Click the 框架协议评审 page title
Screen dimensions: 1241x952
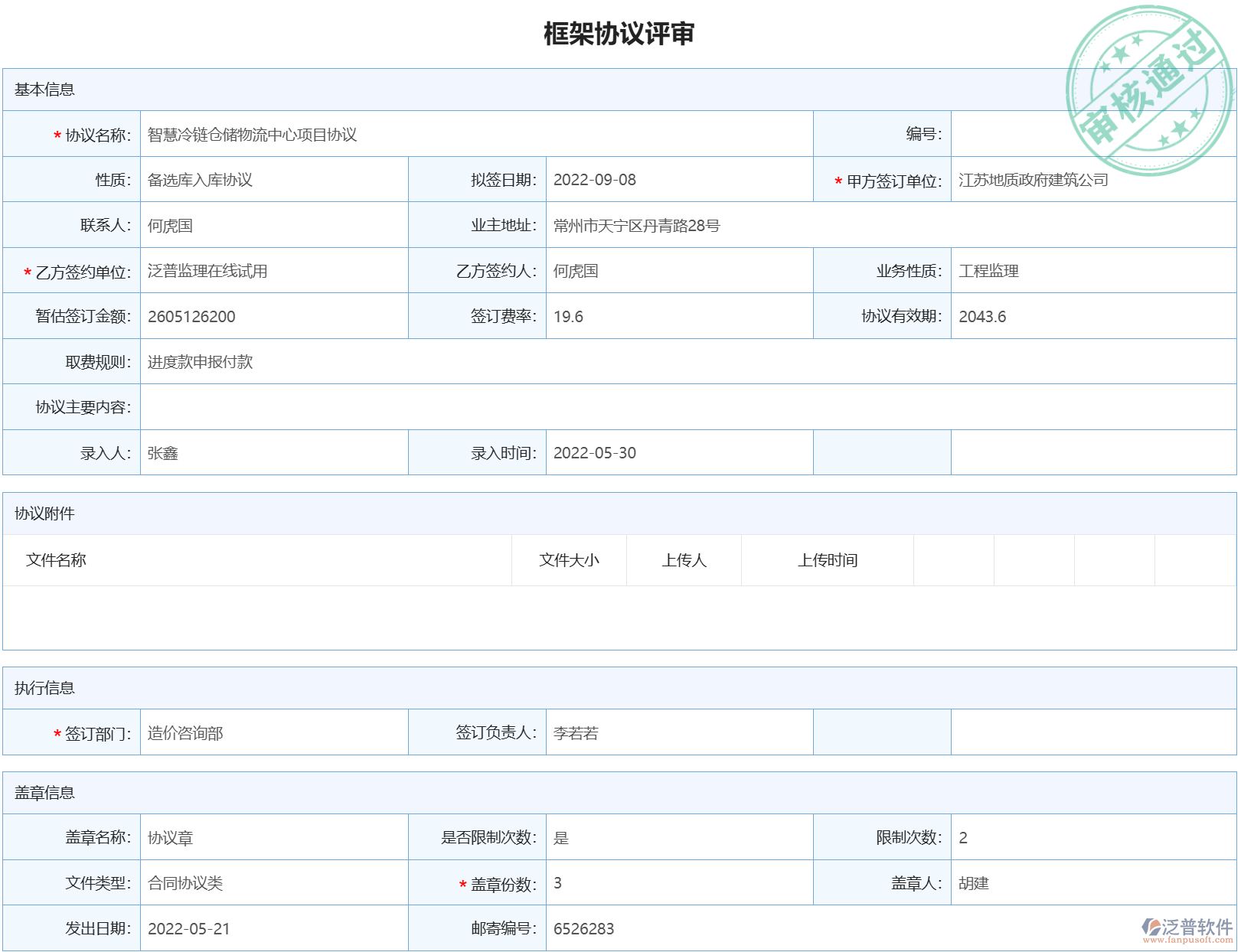coord(619,32)
